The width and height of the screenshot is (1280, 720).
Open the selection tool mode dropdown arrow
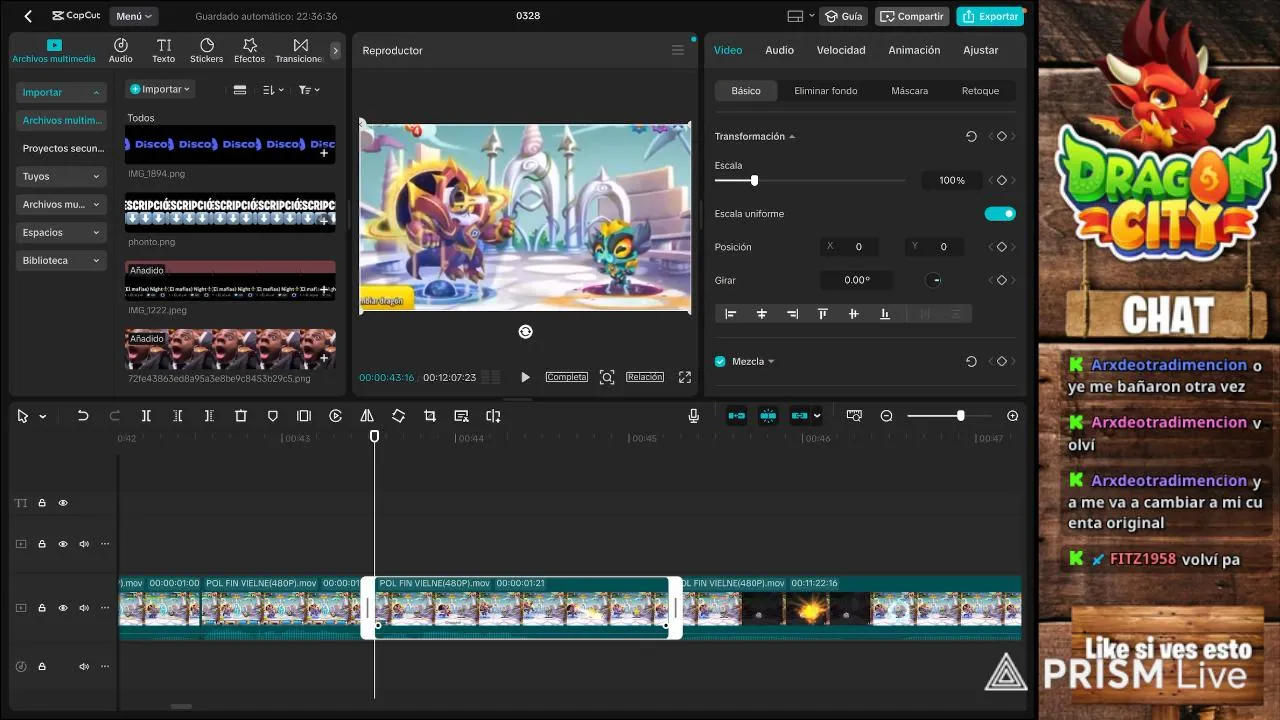tap(43, 417)
